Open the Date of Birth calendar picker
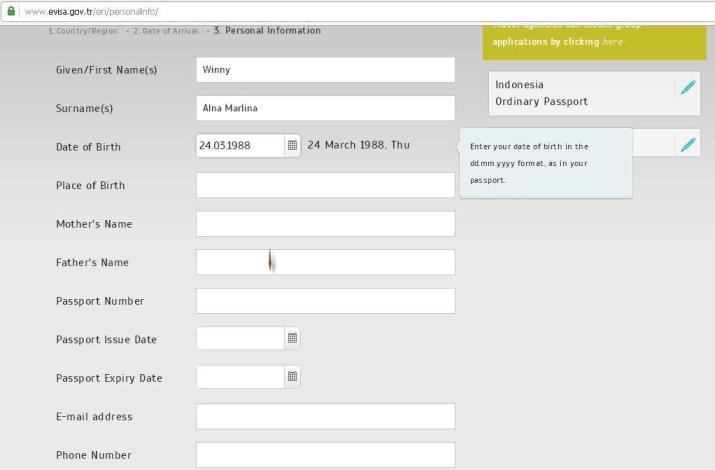 292,145
